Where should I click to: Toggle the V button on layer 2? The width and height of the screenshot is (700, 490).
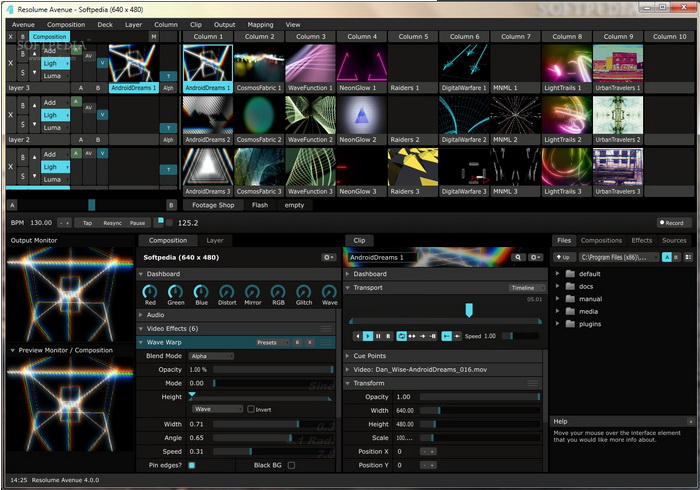(102, 115)
